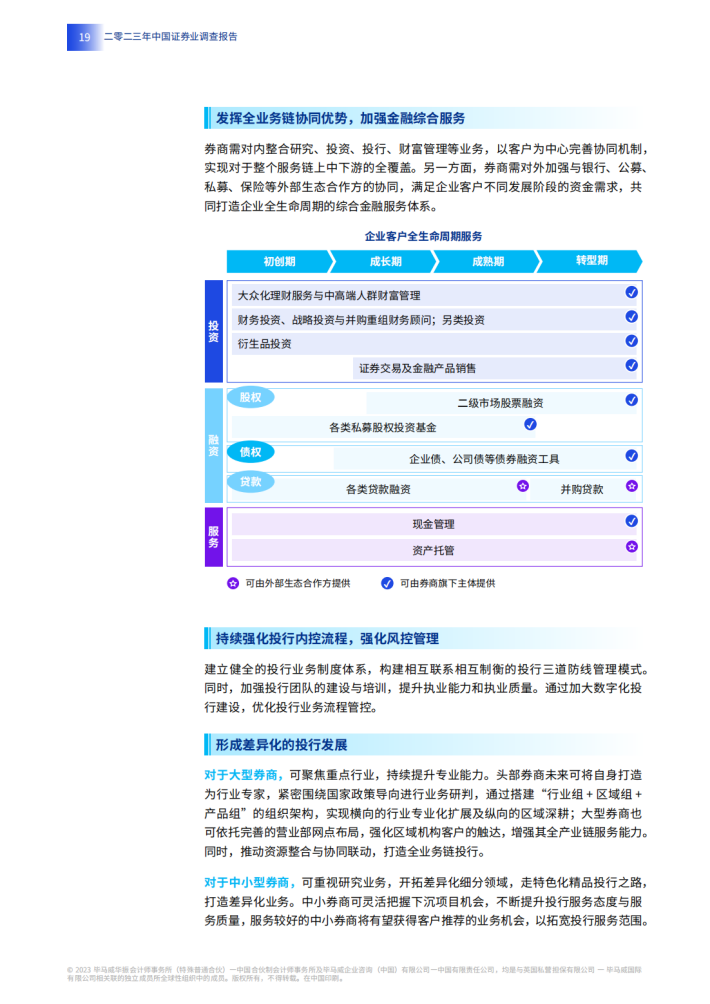Click the text 衍生品投资

pos(264,344)
